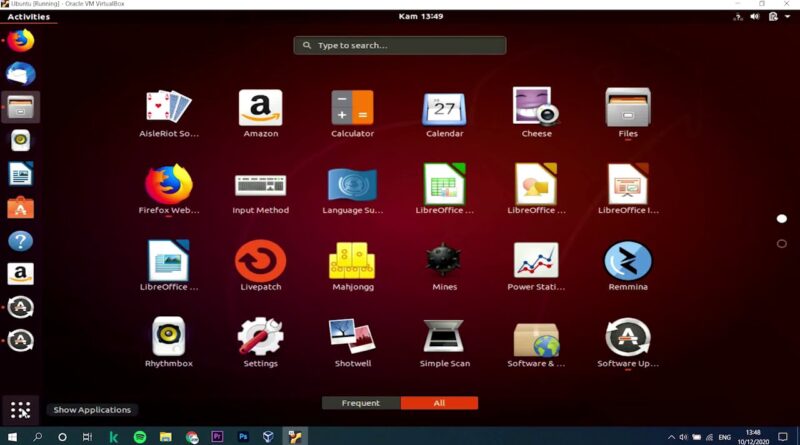Click the Show Applications grid button
Image resolution: width=800 pixels, height=445 pixels.
[x=20, y=410]
